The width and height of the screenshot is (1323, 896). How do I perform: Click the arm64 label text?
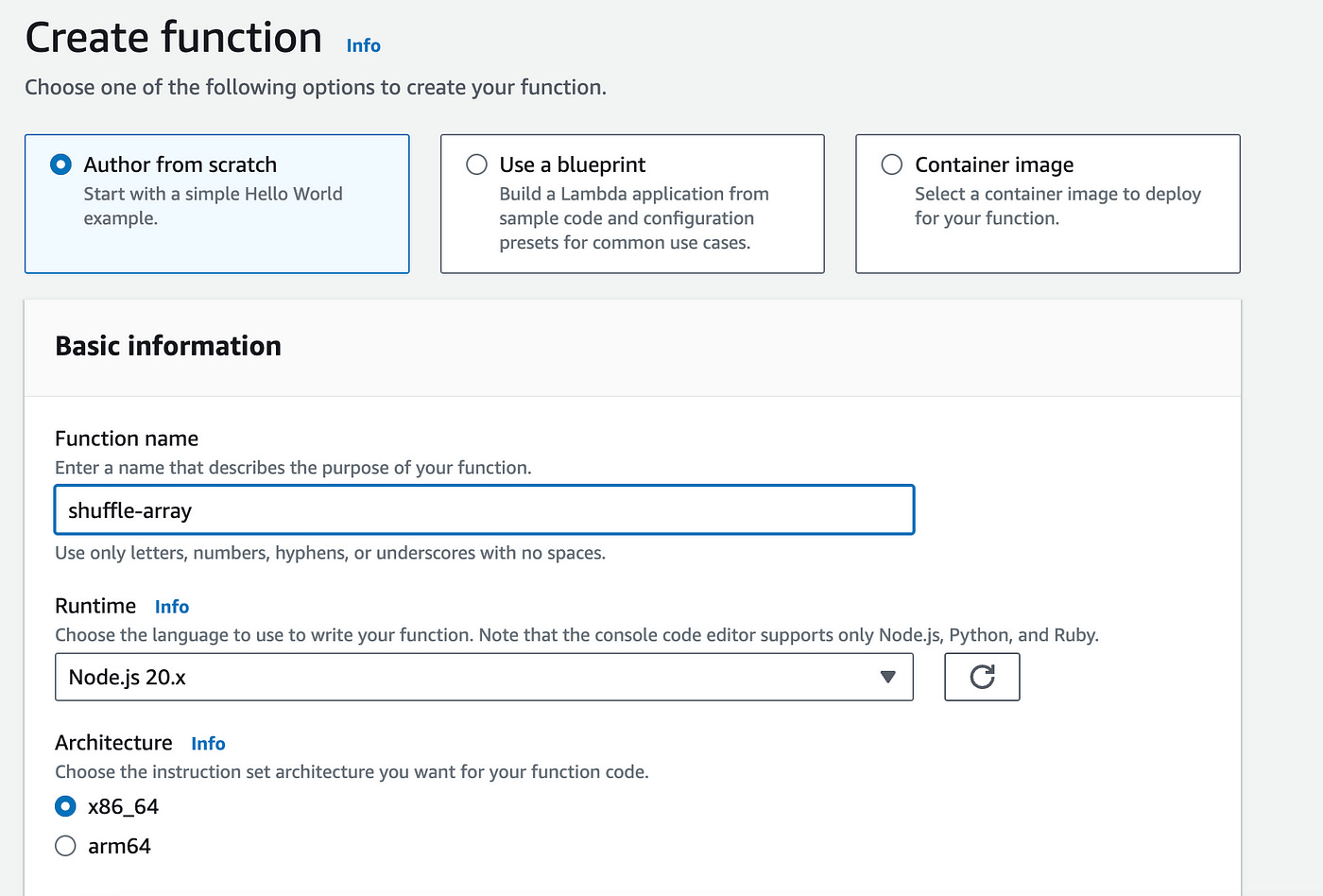point(119,846)
